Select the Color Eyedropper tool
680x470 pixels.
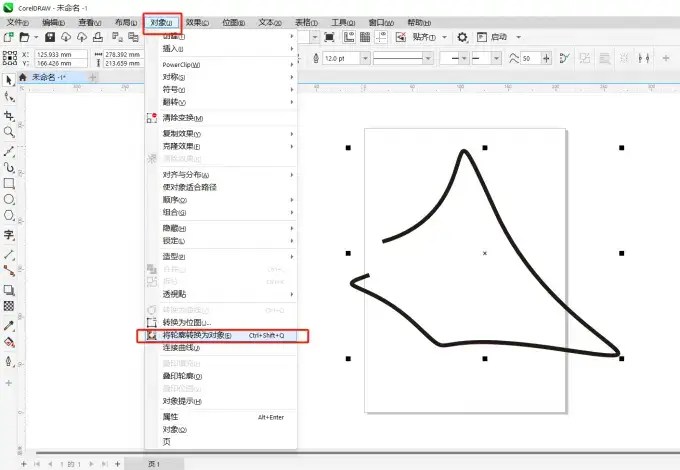point(9,326)
